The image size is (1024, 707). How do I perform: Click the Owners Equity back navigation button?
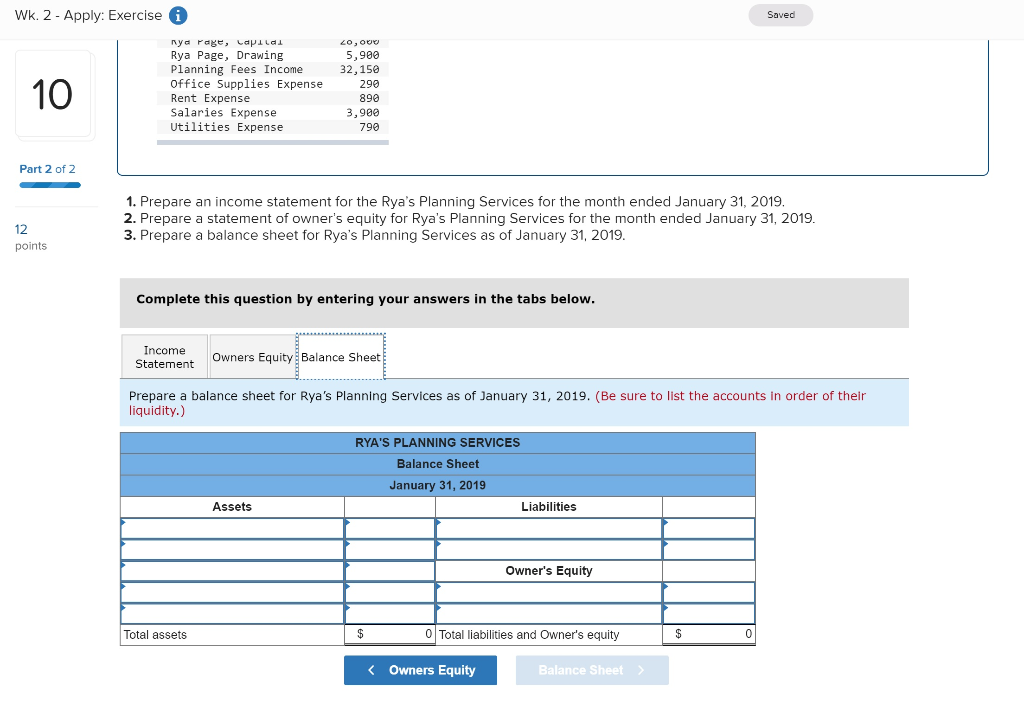[x=420, y=670]
